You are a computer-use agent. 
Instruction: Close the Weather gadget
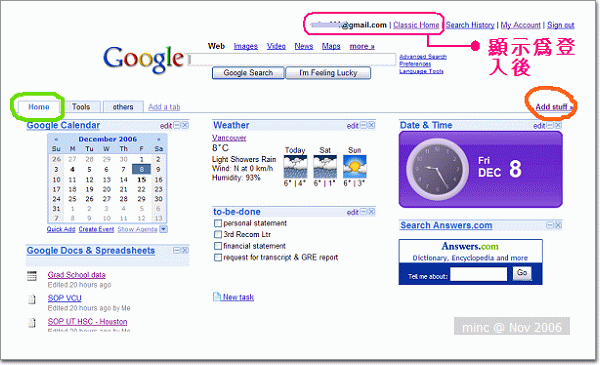point(371,125)
